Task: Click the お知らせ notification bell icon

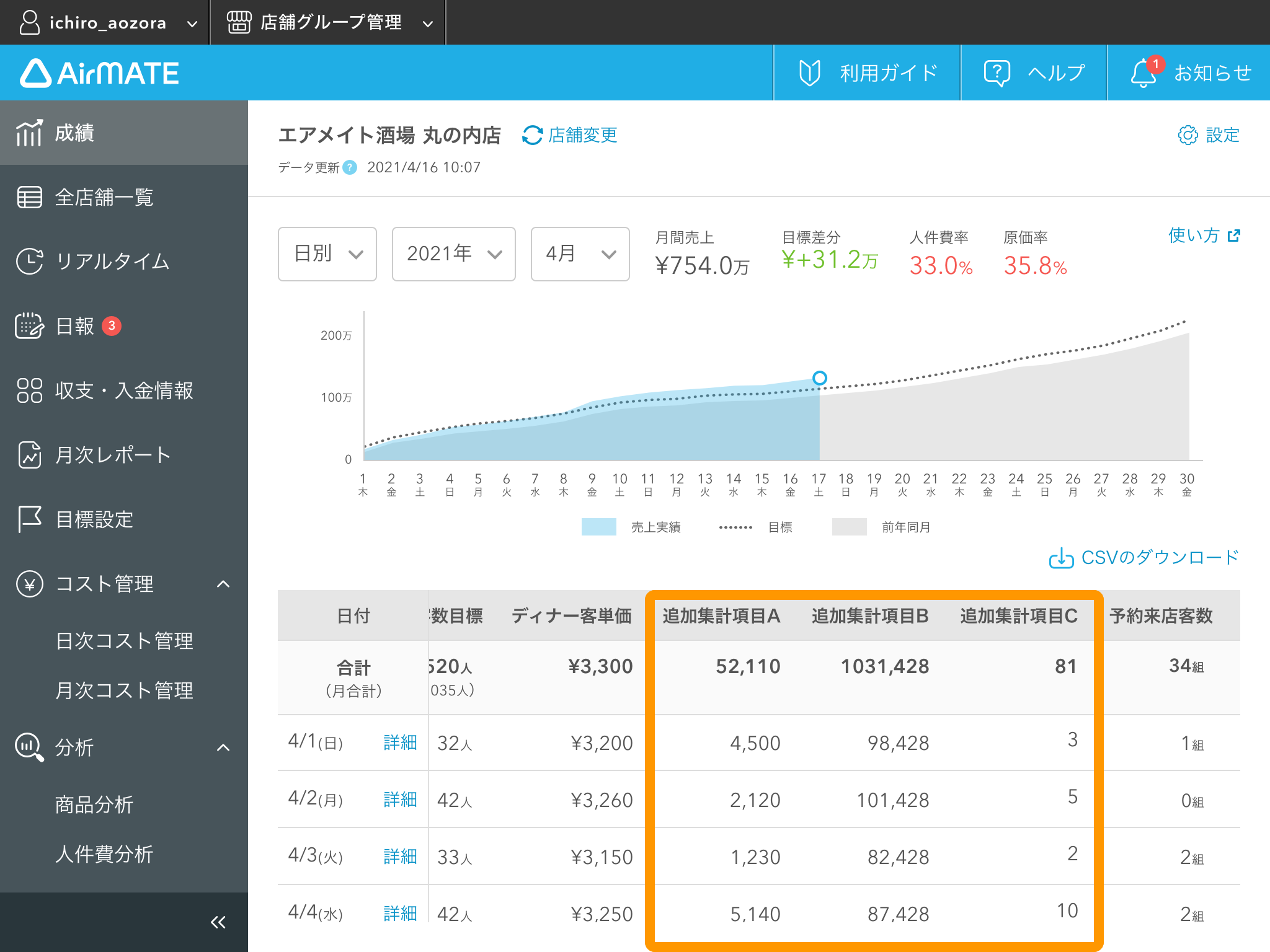Action: coord(1143,73)
